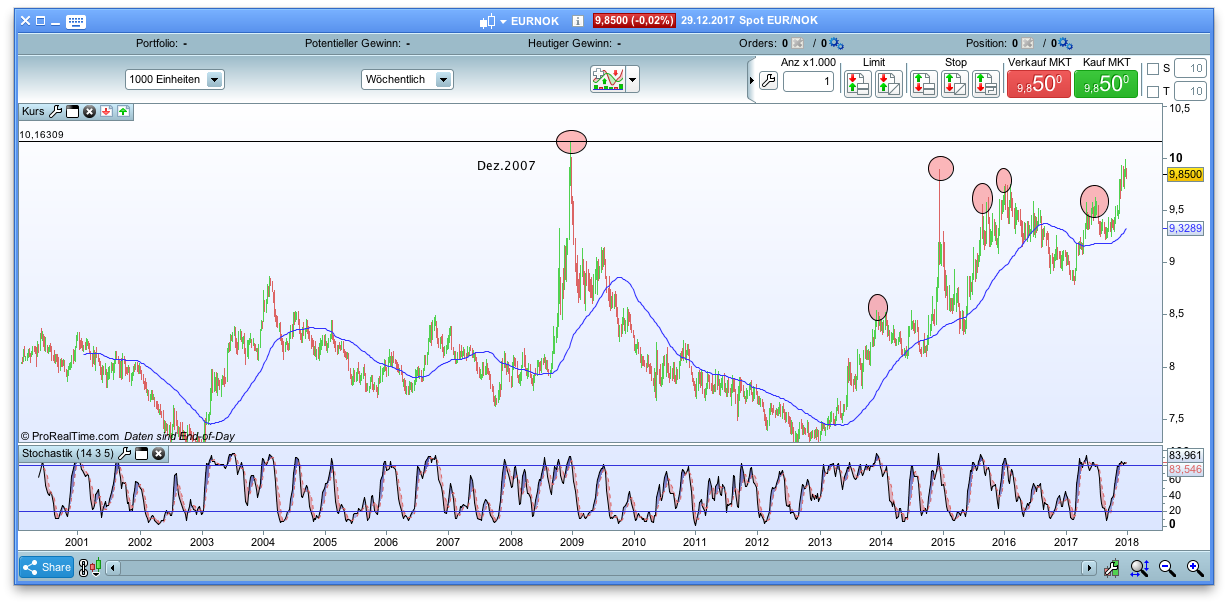Open the order panel wrench settings
Screen dimensions: 1228x605
(x=768, y=80)
